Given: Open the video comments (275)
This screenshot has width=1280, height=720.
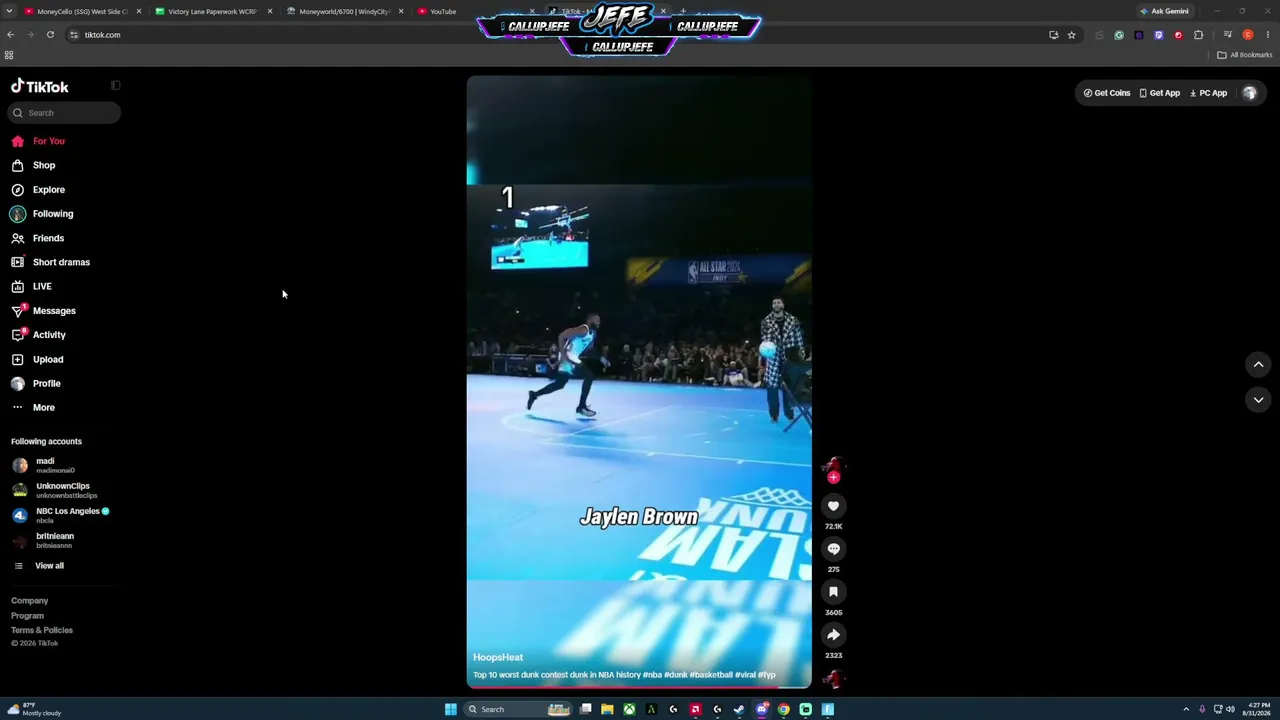Looking at the screenshot, I should click(833, 549).
